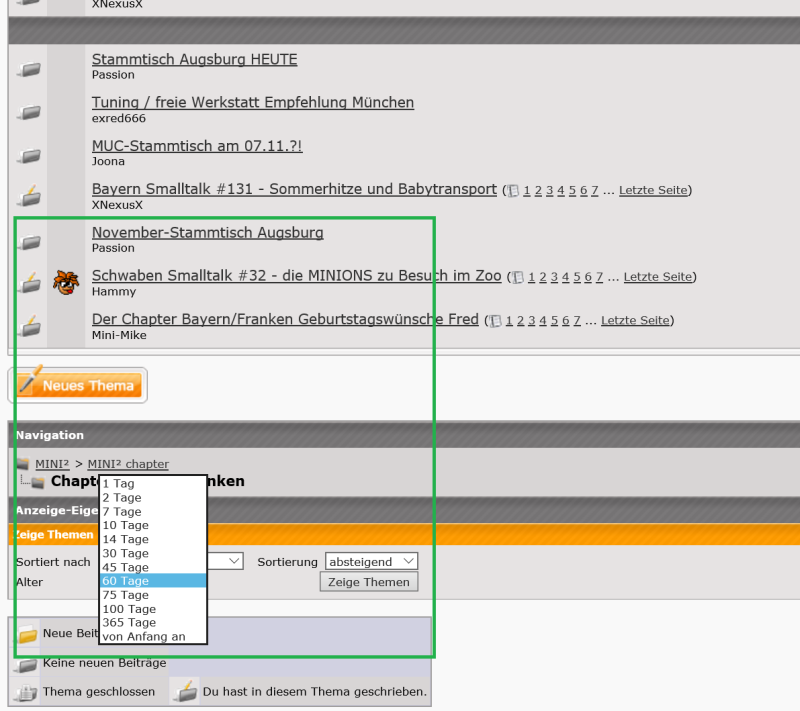
Task: Open the Sortierung absteigend dropdown
Action: (x=371, y=562)
